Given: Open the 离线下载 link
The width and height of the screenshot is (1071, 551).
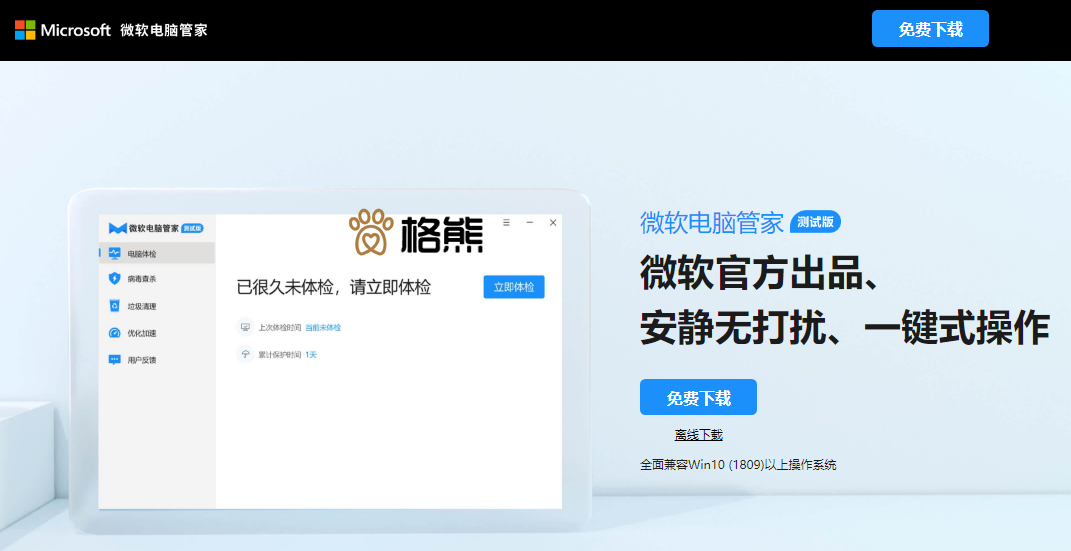Looking at the screenshot, I should tap(698, 435).
